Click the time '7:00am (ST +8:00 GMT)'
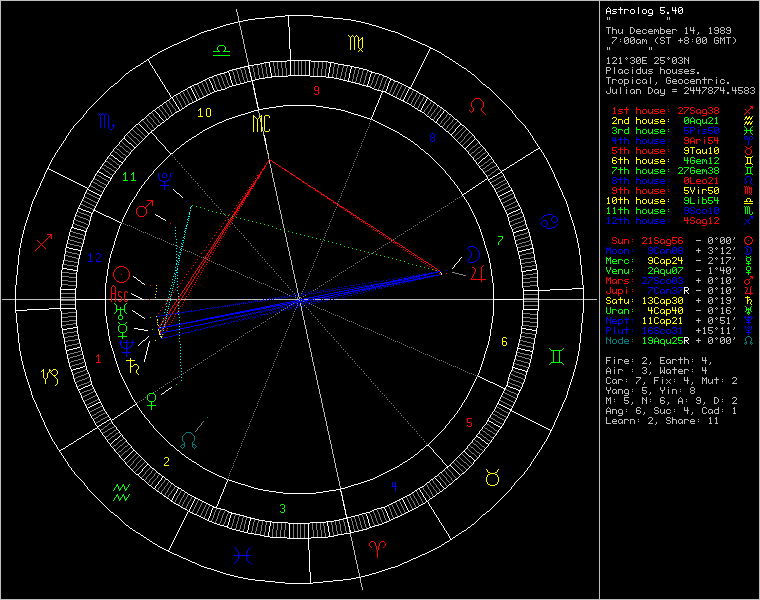 point(674,41)
